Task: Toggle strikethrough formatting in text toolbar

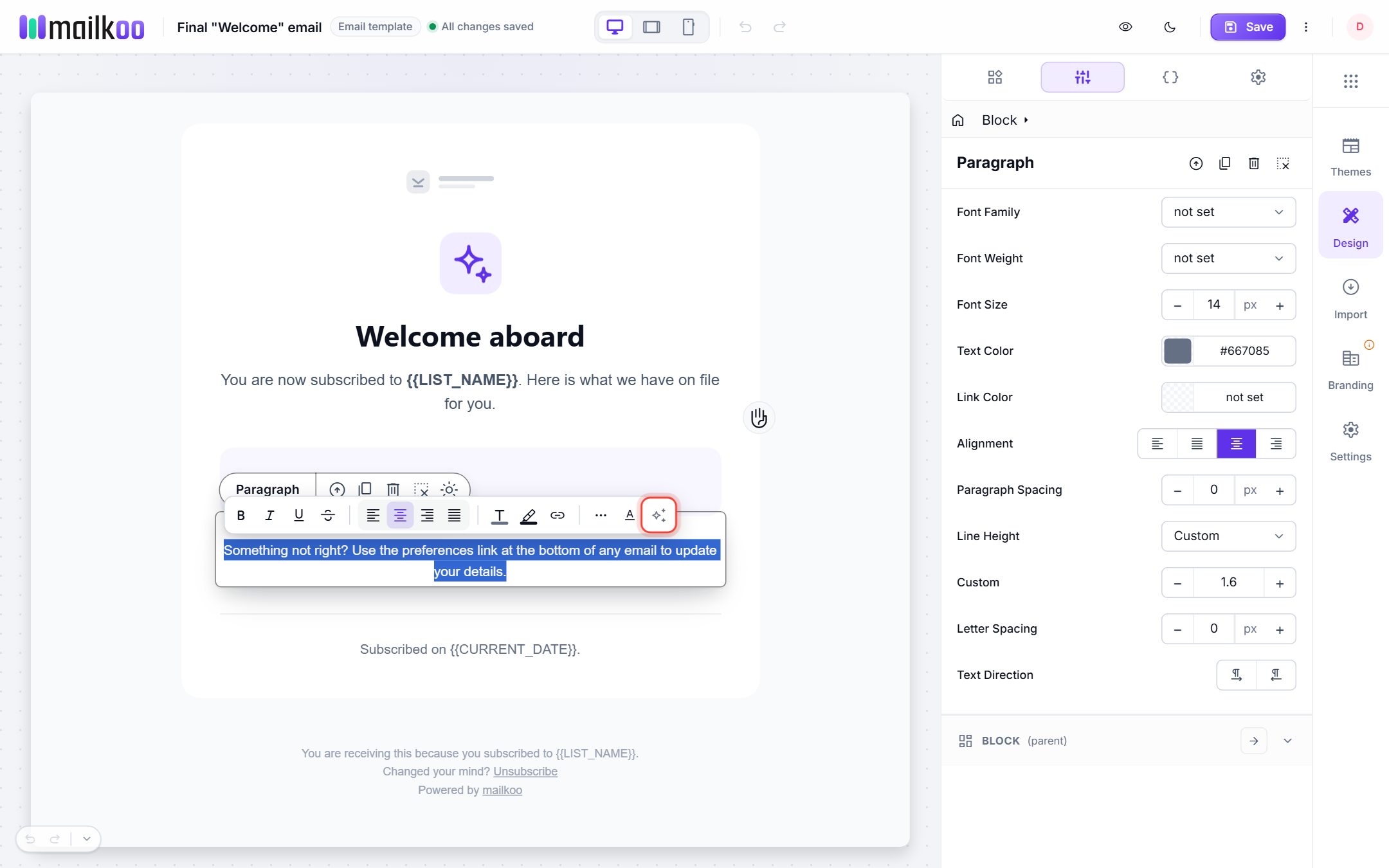Action: point(328,515)
